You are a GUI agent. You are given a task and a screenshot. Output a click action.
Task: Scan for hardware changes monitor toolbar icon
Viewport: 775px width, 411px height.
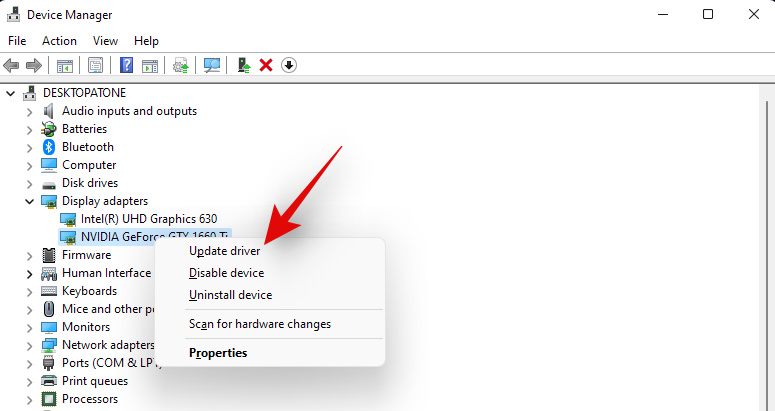click(x=212, y=65)
